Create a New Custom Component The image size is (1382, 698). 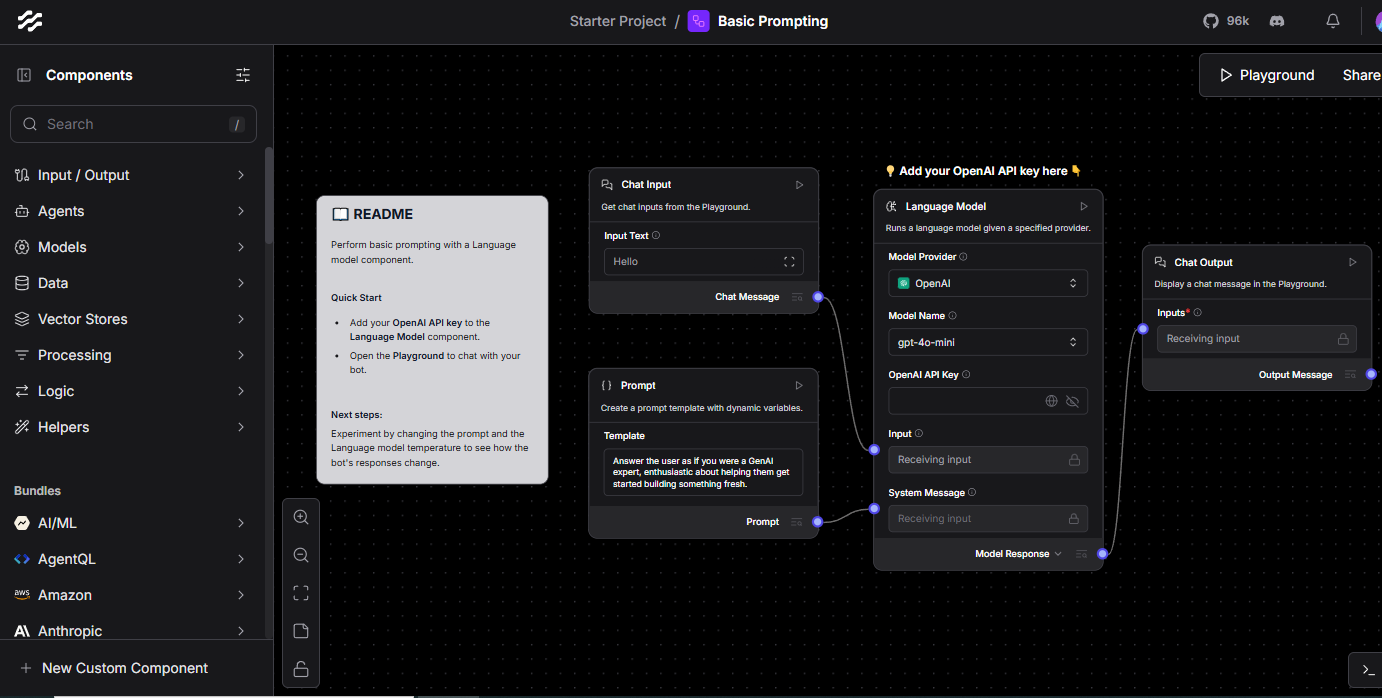113,667
